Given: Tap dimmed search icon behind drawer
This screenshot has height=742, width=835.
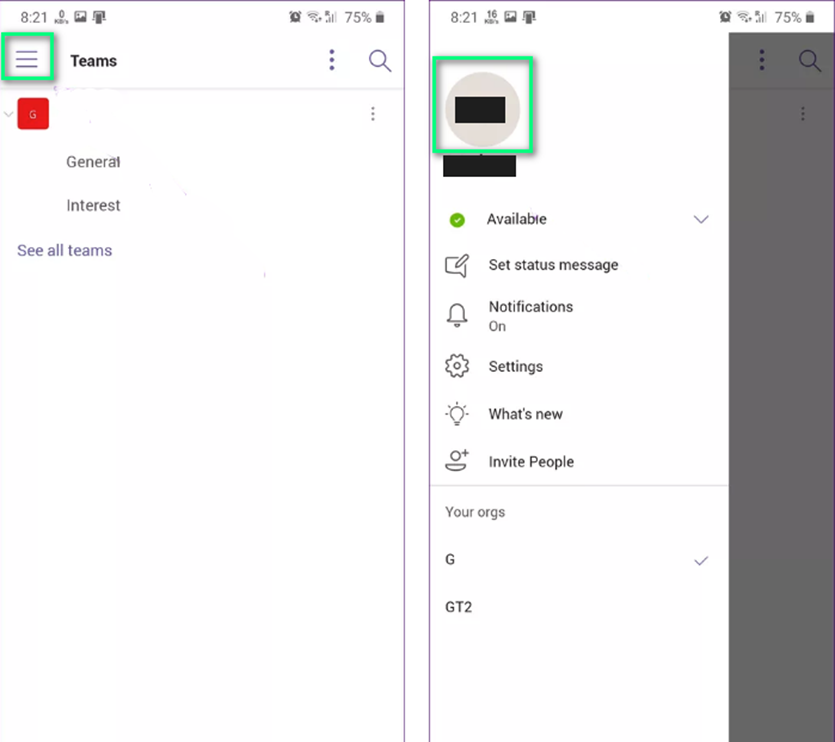Looking at the screenshot, I should (x=809, y=60).
